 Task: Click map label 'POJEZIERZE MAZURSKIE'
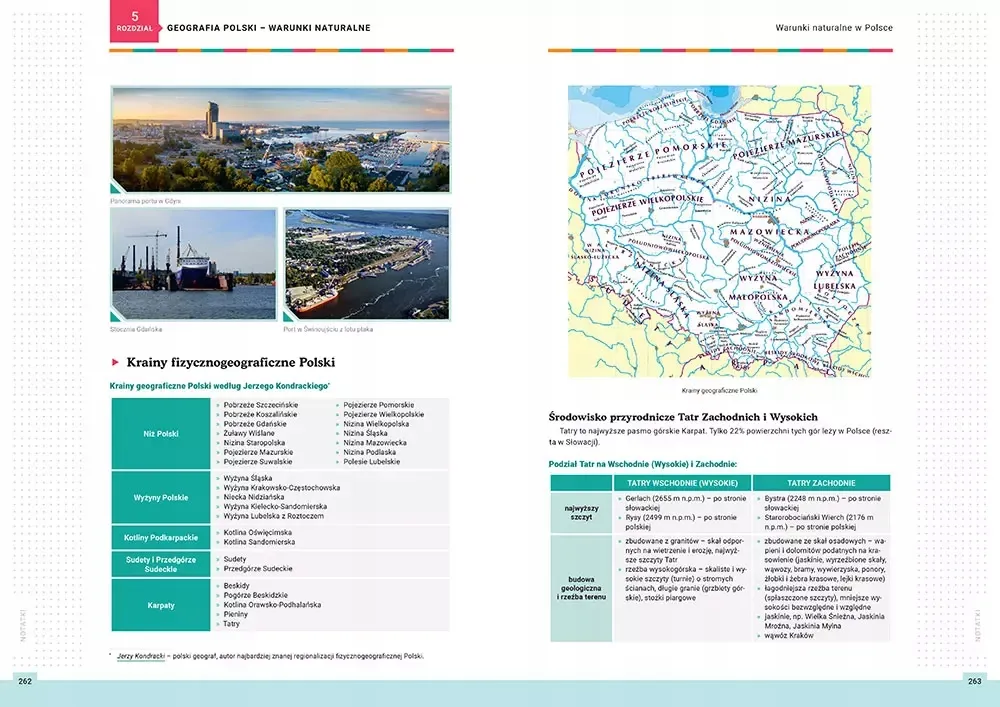(x=786, y=146)
